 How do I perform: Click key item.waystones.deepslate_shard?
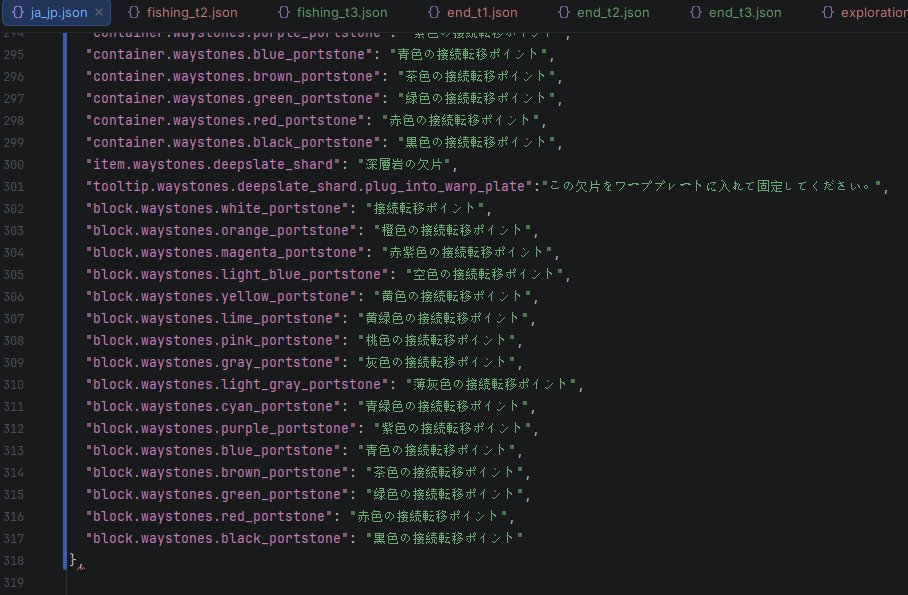pos(213,165)
